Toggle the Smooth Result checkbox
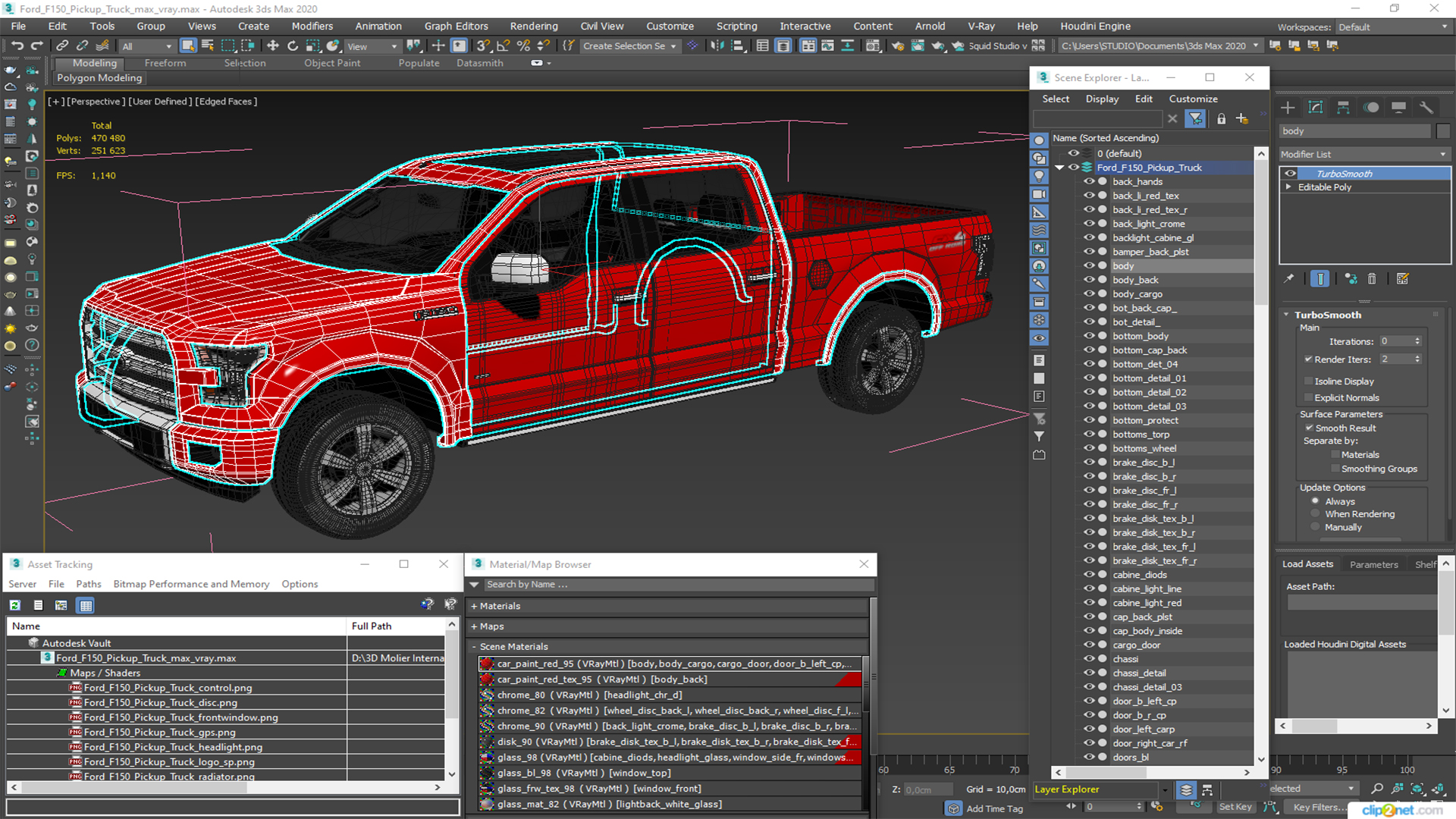The height and width of the screenshot is (819, 1456). click(x=1309, y=428)
